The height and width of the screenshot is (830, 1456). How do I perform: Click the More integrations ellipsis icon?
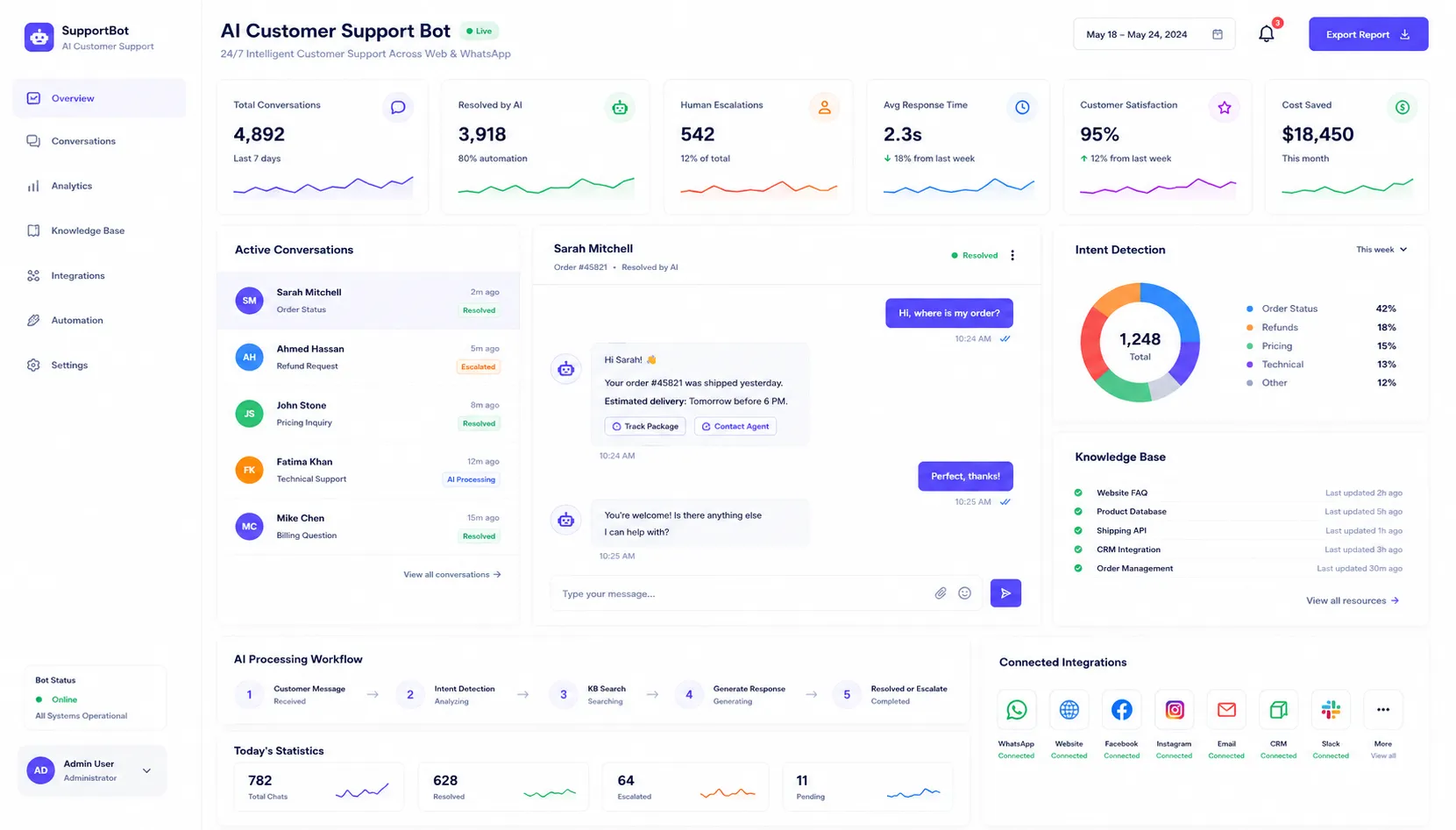[x=1383, y=710]
